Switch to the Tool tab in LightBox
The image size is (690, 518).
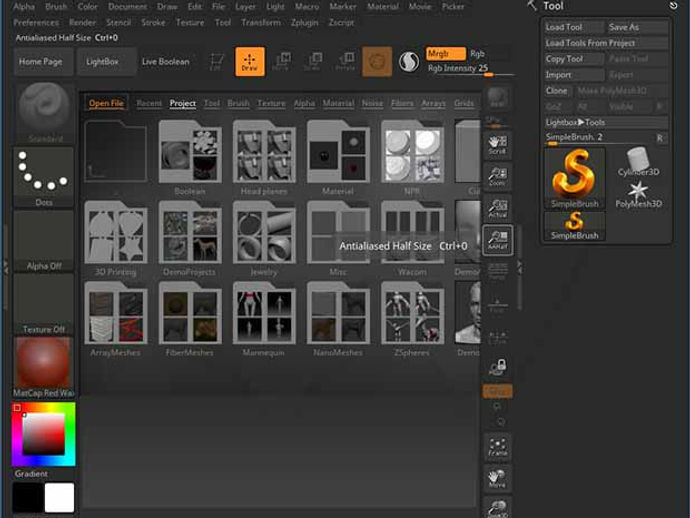(212, 103)
